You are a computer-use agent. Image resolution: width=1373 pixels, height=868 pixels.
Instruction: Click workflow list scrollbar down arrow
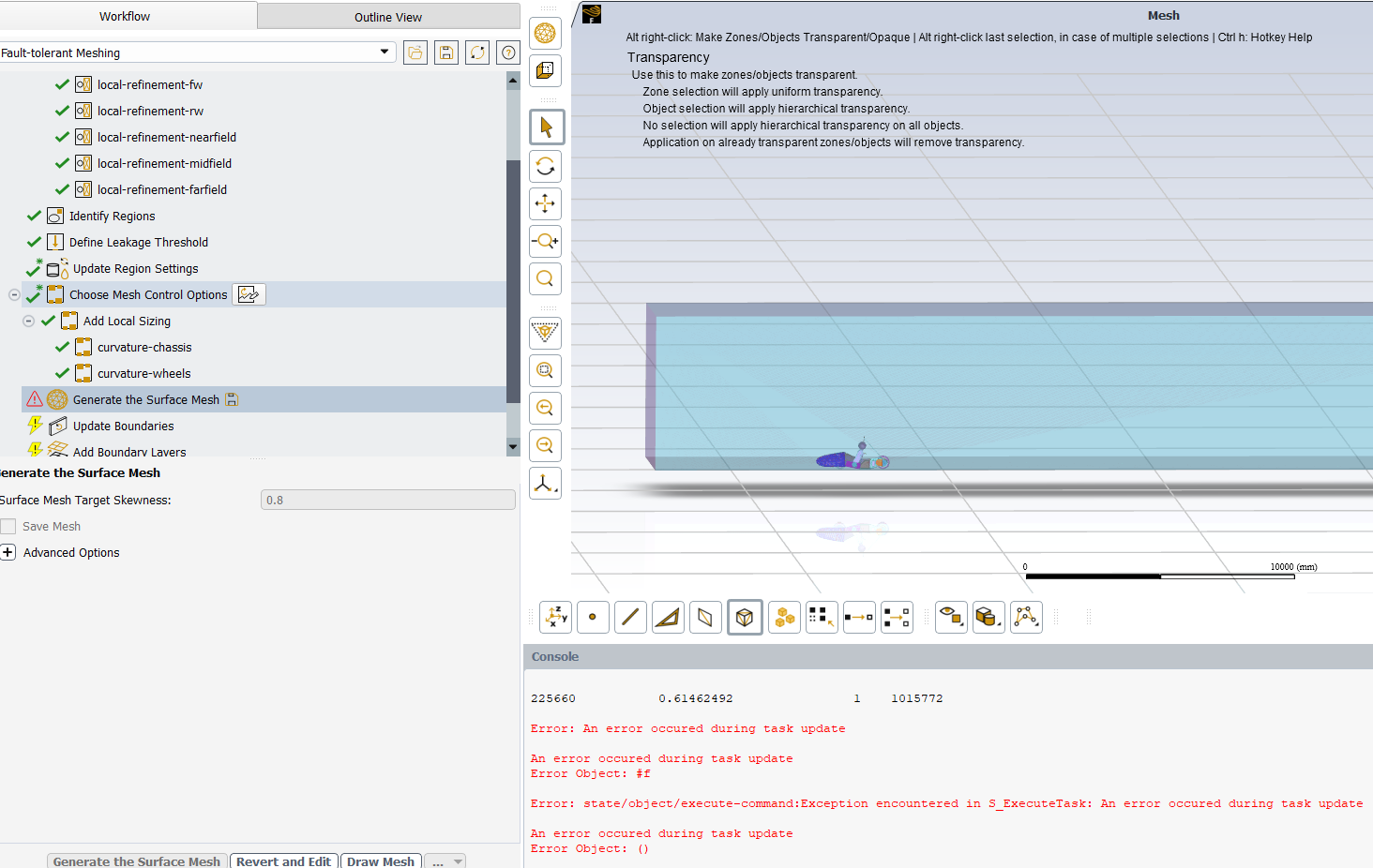pos(513,447)
